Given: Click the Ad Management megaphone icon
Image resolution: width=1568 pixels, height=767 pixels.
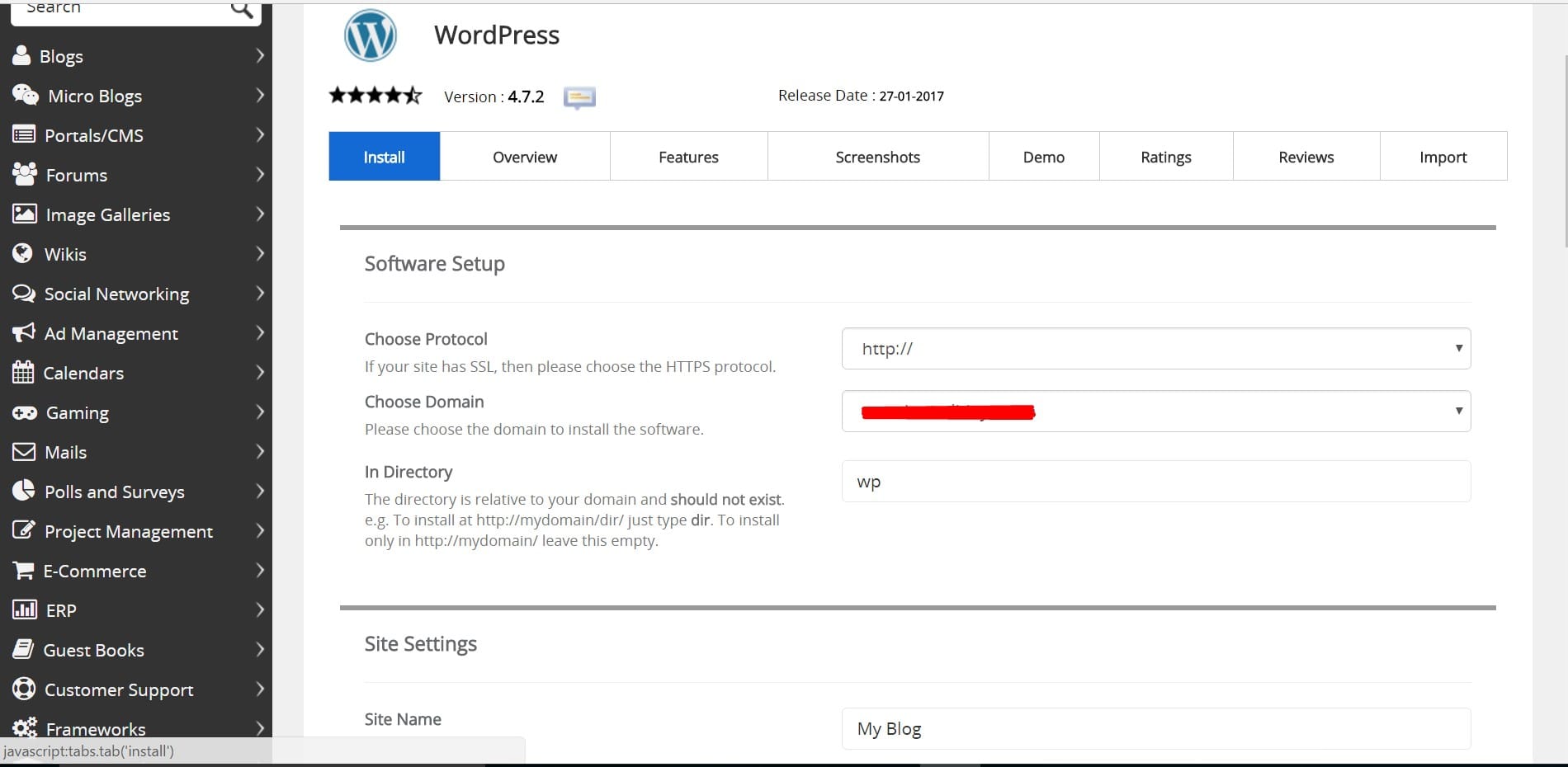Looking at the screenshot, I should [x=24, y=332].
